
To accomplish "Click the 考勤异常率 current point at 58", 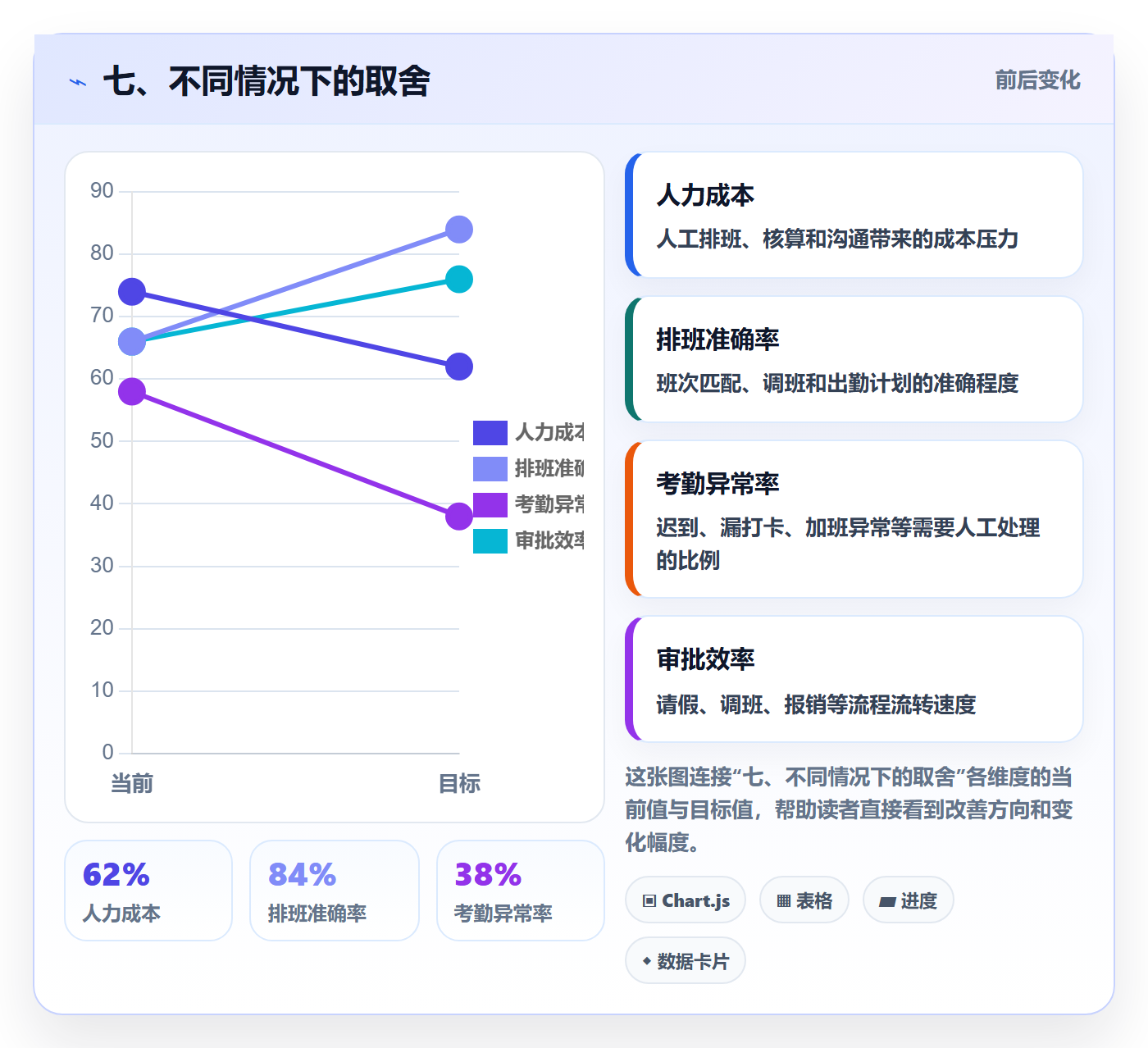I will coord(132,392).
